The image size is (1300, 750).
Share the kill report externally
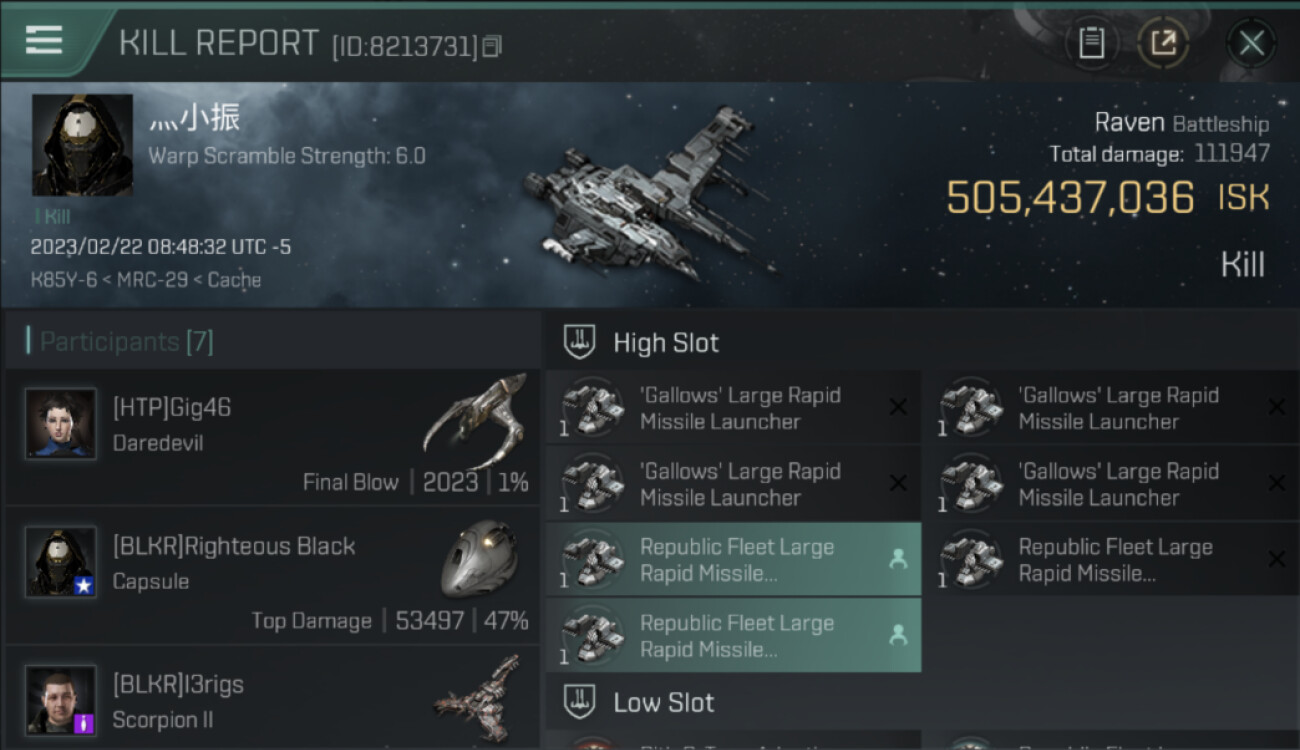(1163, 43)
